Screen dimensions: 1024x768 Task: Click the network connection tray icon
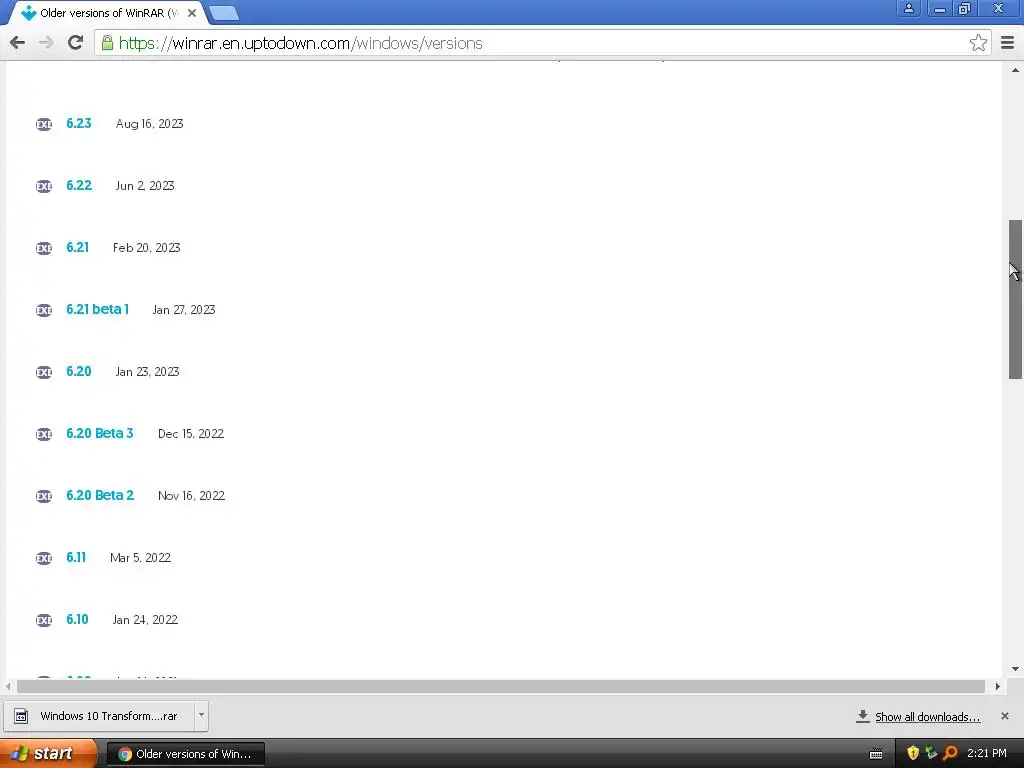pos(931,753)
